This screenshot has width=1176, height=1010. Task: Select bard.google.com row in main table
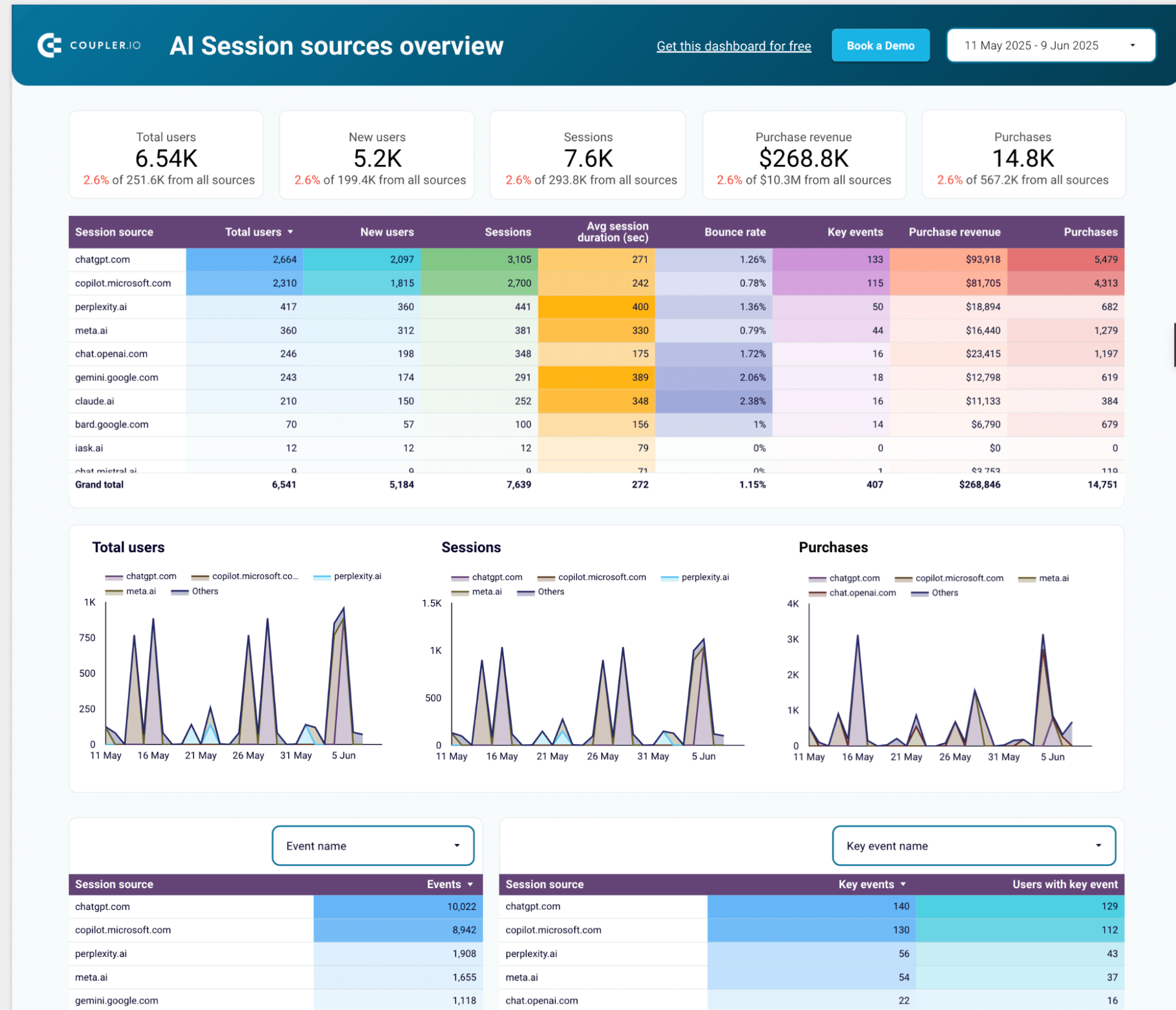pyautogui.click(x=596, y=424)
